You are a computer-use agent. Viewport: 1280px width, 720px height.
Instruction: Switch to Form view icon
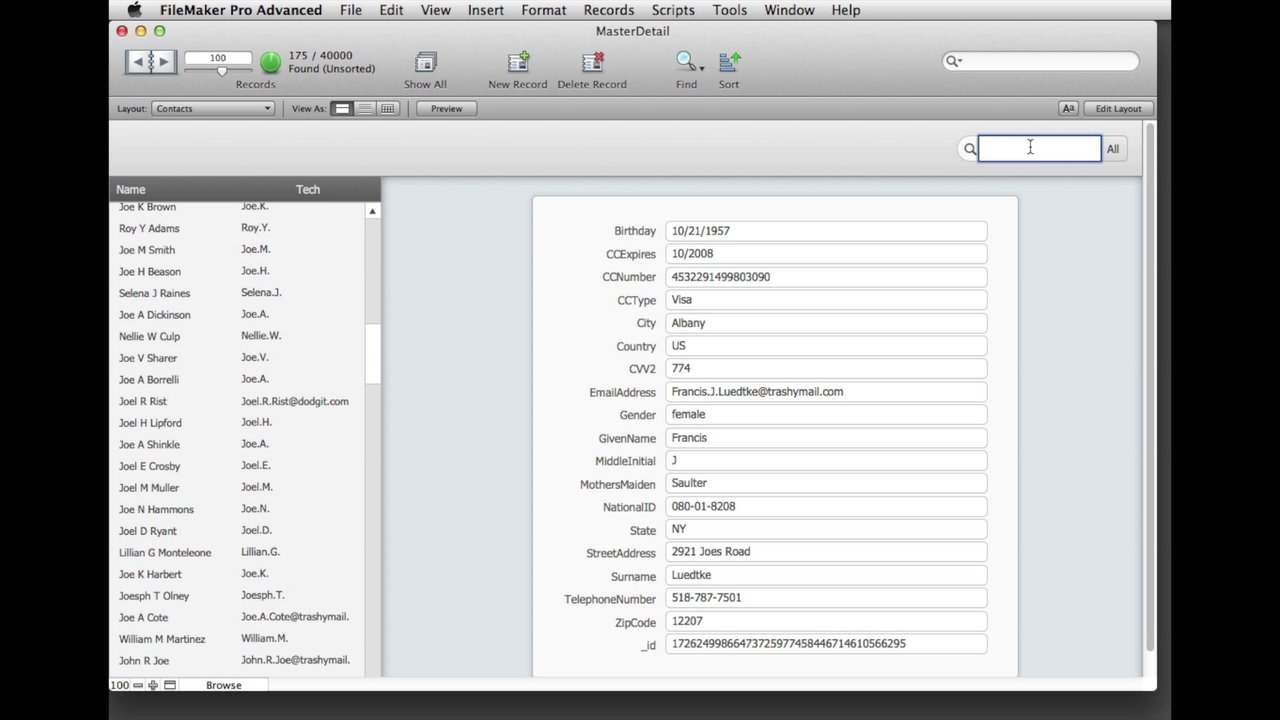click(x=342, y=108)
